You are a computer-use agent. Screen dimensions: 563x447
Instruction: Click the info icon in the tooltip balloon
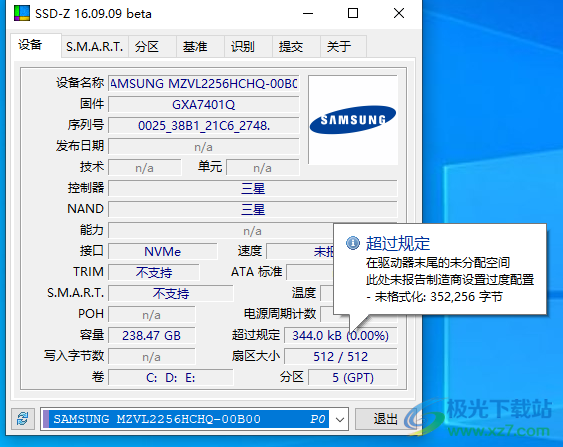(x=353, y=243)
